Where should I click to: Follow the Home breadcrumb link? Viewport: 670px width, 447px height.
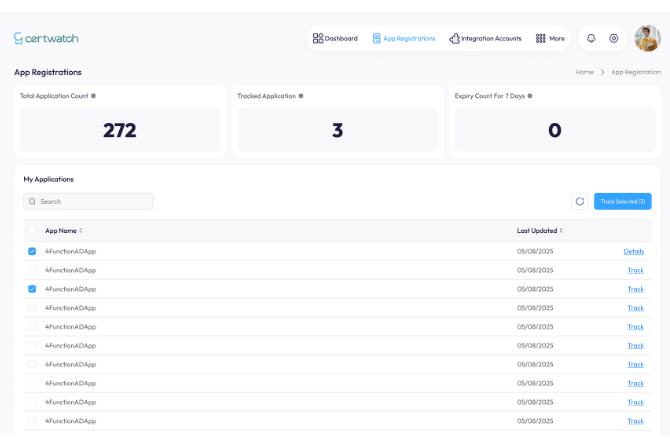point(585,72)
